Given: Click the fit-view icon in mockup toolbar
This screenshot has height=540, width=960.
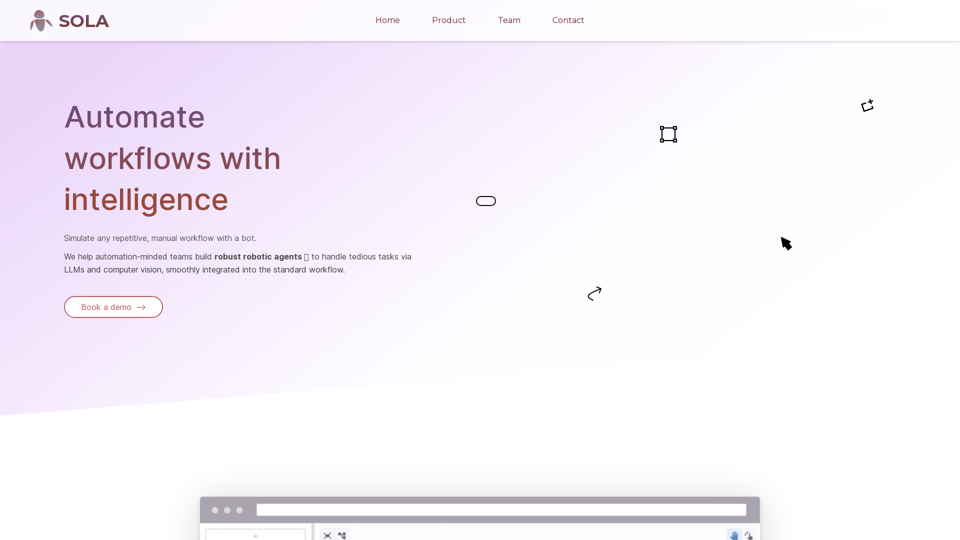Looking at the screenshot, I should (x=327, y=535).
